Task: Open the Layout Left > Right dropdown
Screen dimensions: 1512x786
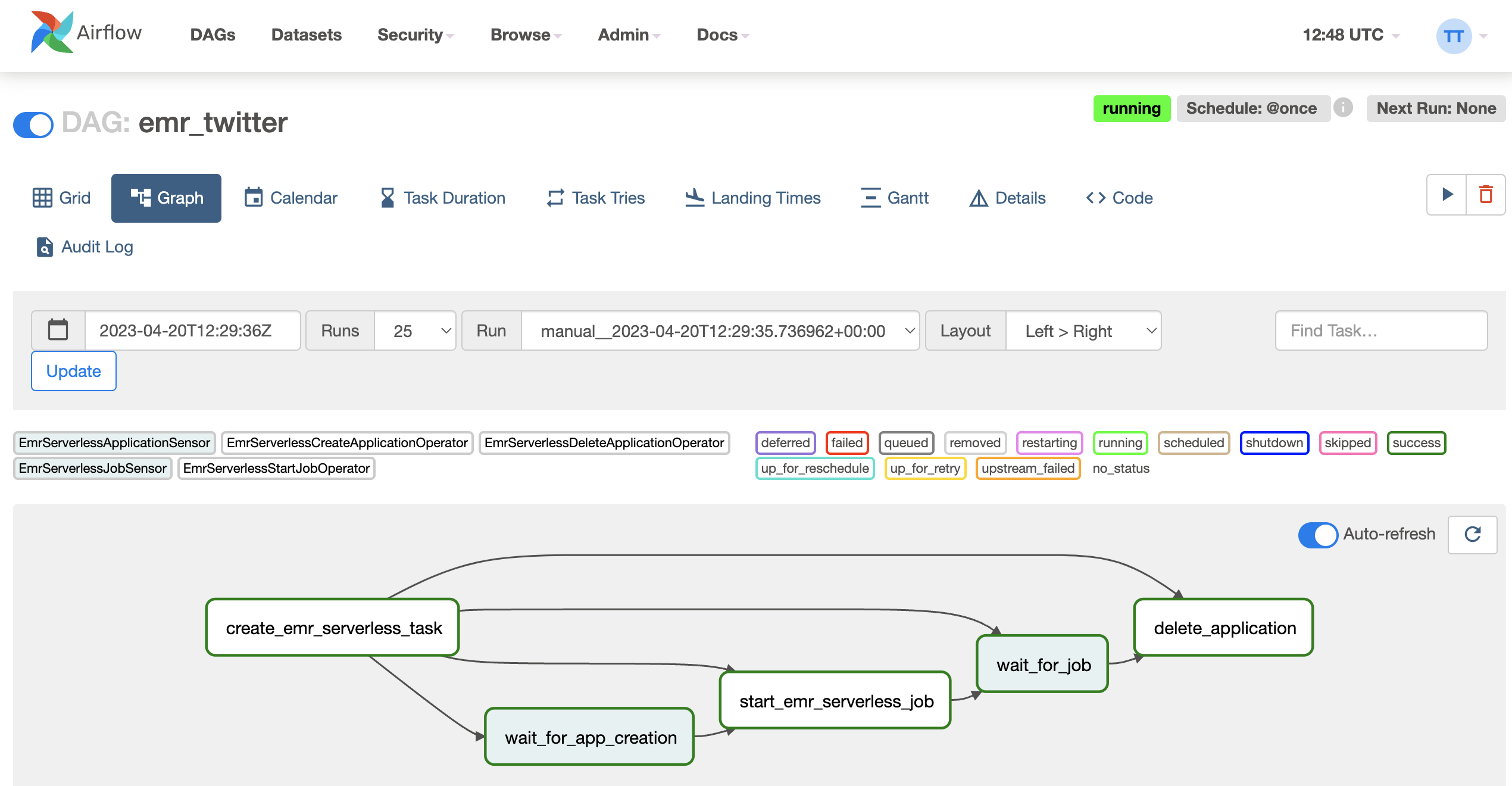Action: pos(1083,330)
